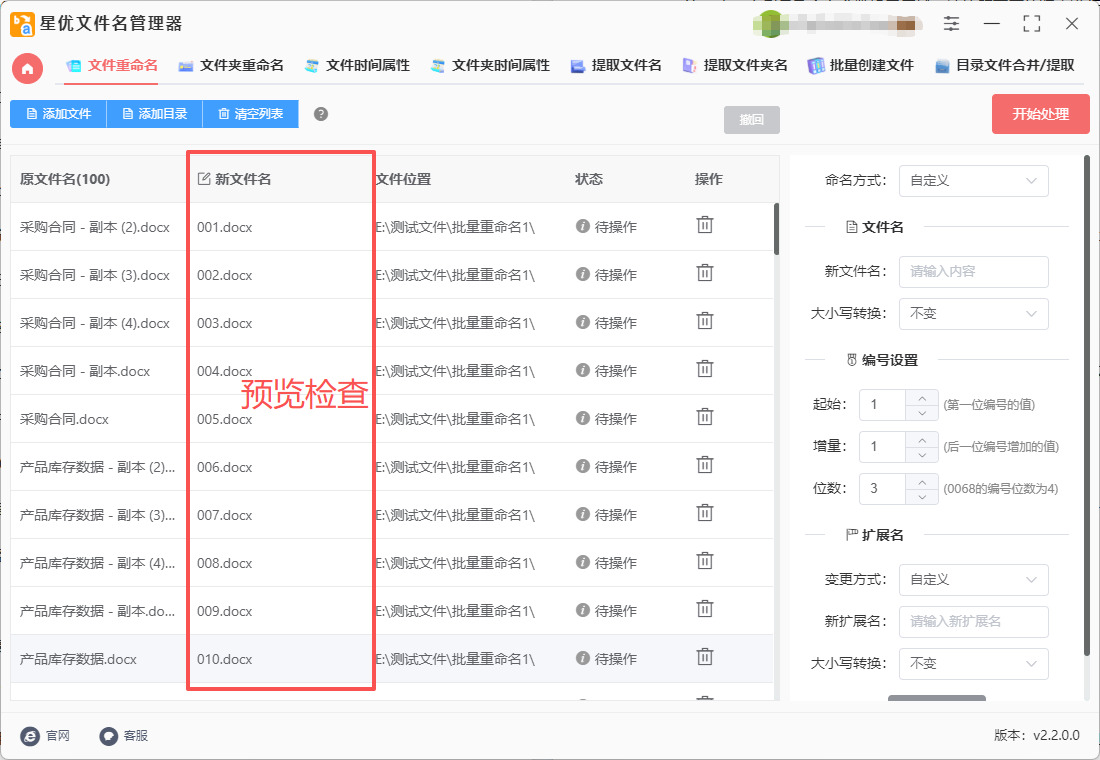Open the settings sliders icon in title bar
1100x760 pixels.
click(x=951, y=24)
